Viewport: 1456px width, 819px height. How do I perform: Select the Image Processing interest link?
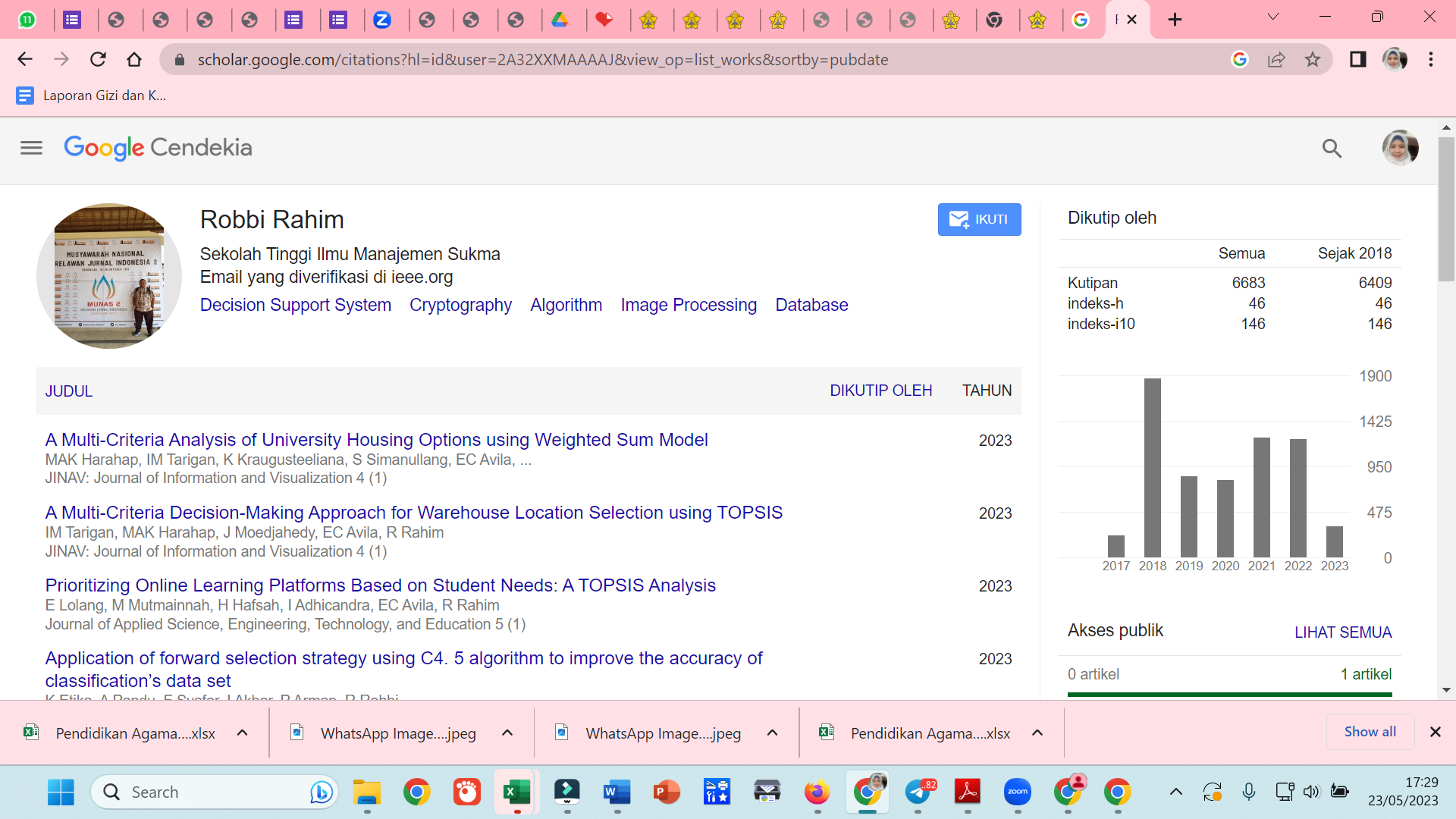[x=689, y=305]
